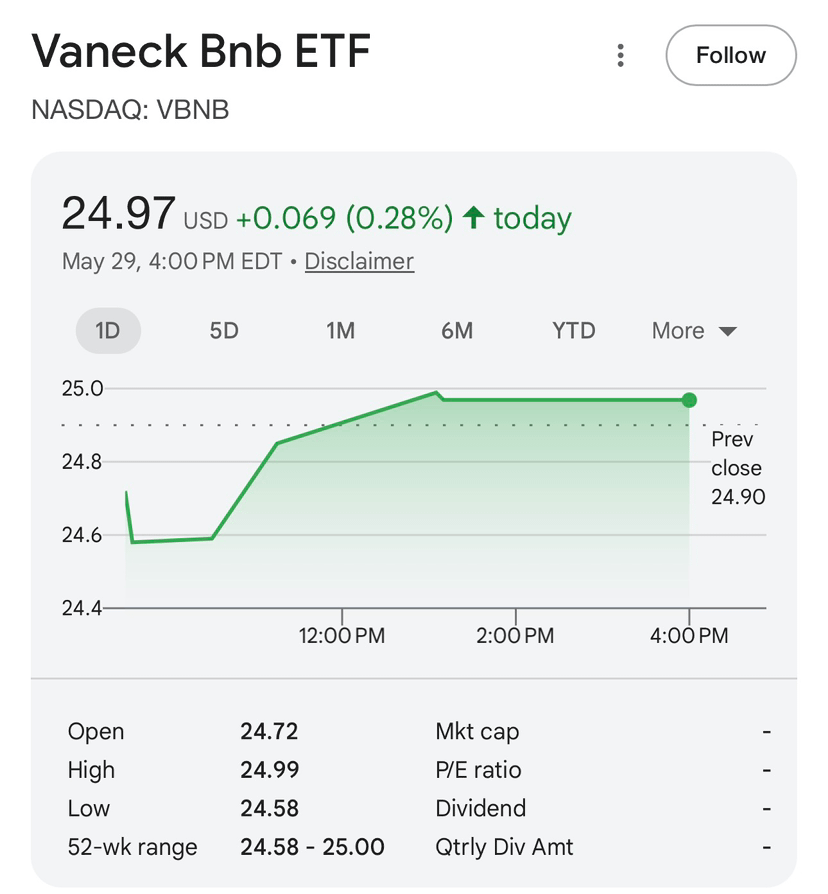
Task: Open the Disclaimer link
Action: pyautogui.click(x=359, y=261)
